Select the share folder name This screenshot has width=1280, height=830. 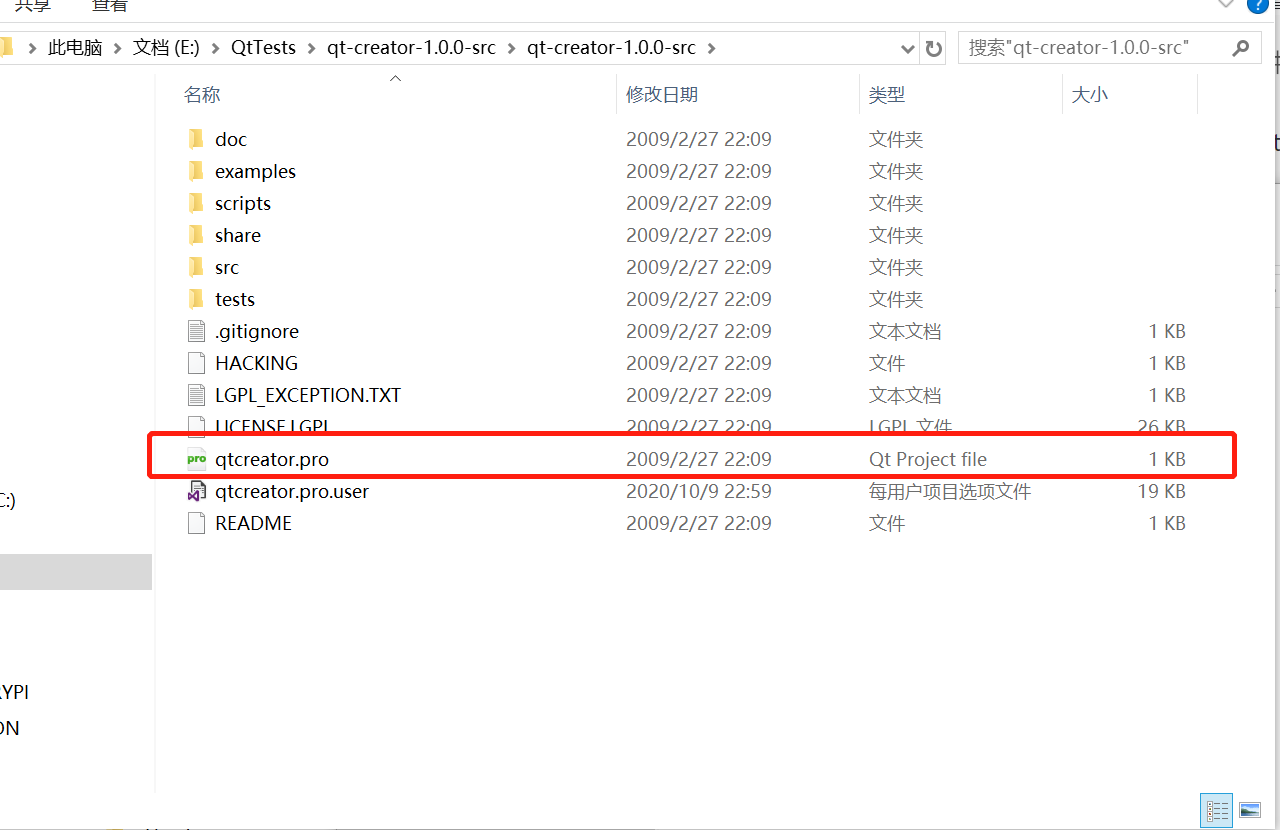pos(238,235)
